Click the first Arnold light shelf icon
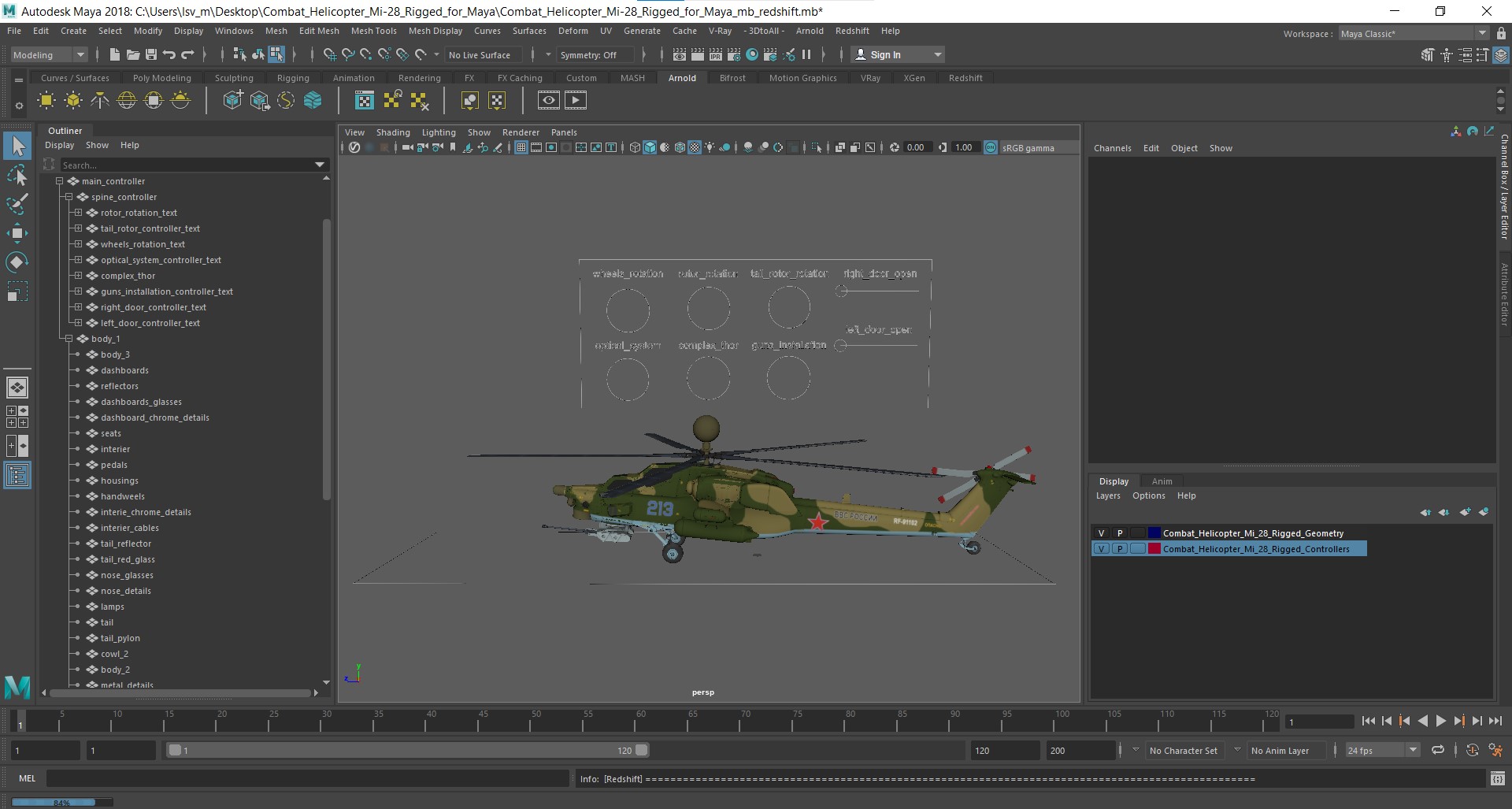 tap(46, 100)
